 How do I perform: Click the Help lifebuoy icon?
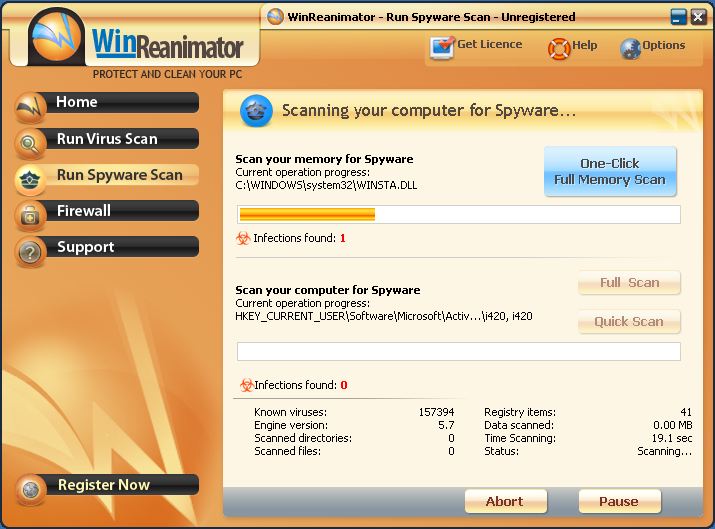(x=558, y=48)
